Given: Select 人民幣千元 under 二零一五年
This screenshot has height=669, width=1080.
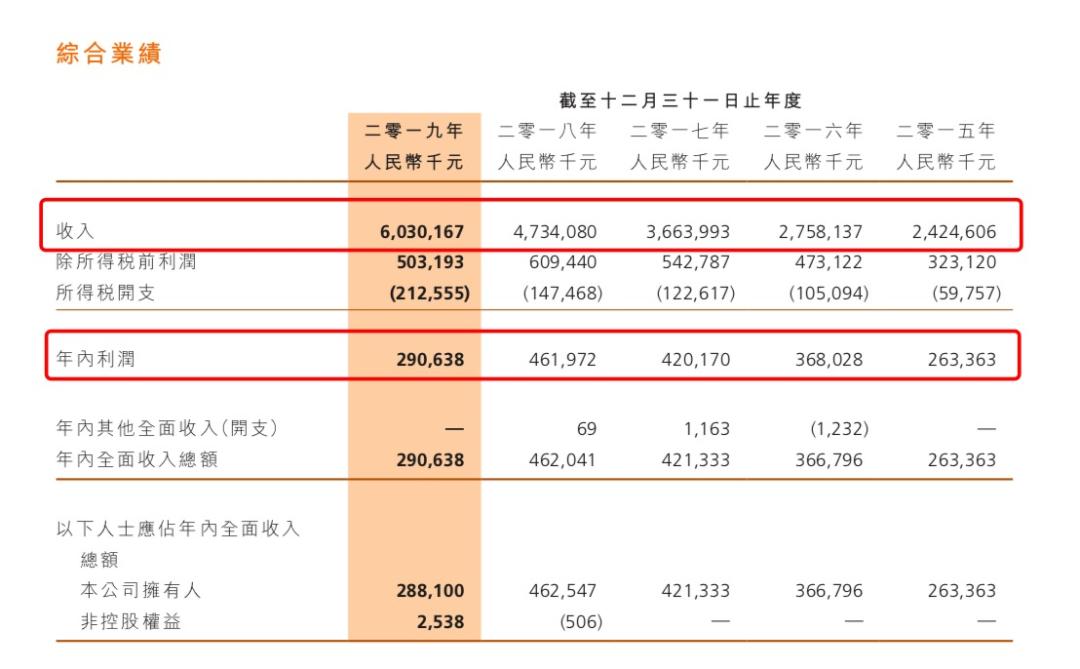Looking at the screenshot, I should click(x=946, y=163).
